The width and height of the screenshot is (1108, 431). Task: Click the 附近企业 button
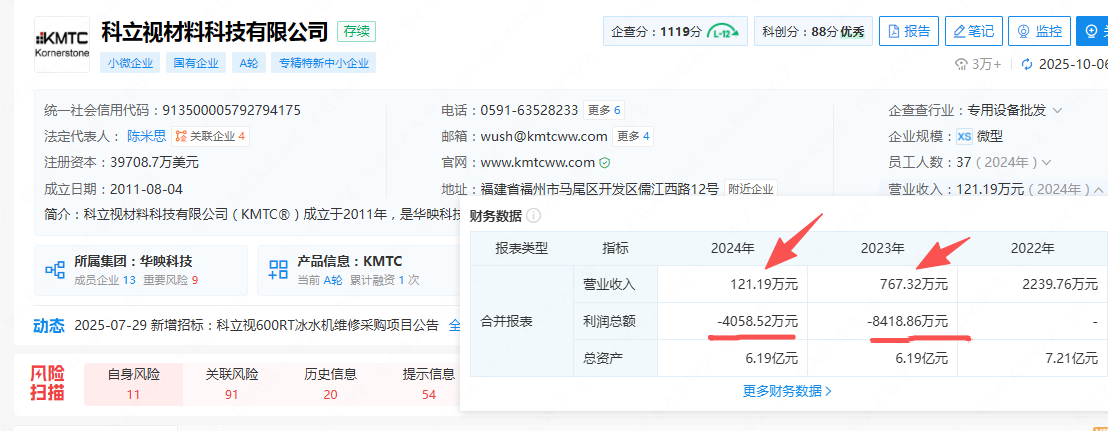pos(750,189)
